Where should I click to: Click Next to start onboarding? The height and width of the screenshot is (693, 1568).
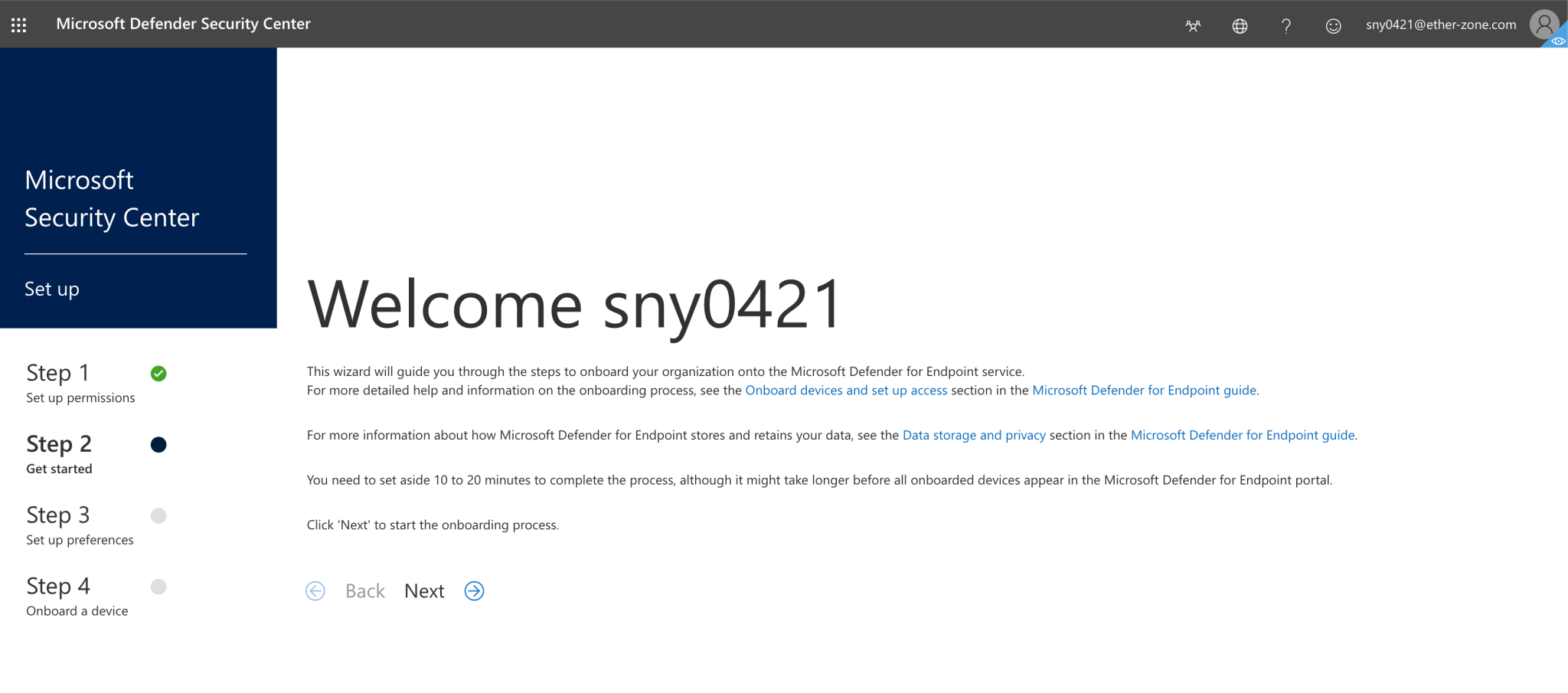(424, 590)
